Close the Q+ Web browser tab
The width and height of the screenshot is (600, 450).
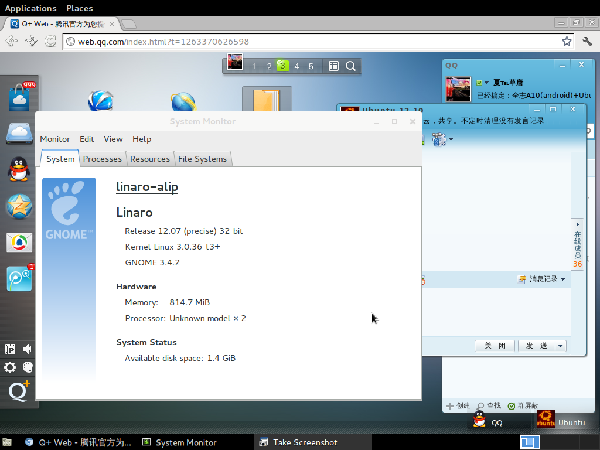point(112,24)
